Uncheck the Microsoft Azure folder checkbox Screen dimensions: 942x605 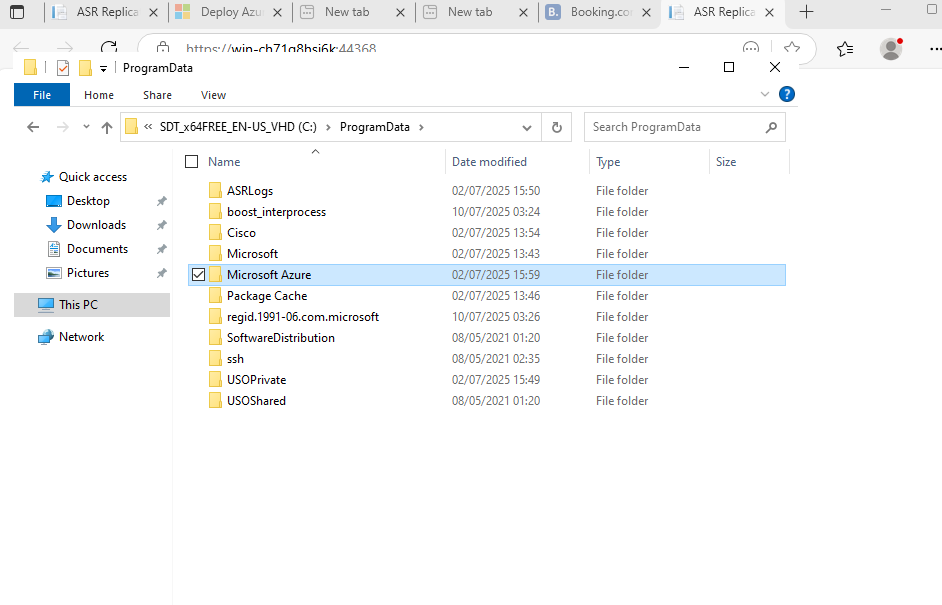pos(198,275)
